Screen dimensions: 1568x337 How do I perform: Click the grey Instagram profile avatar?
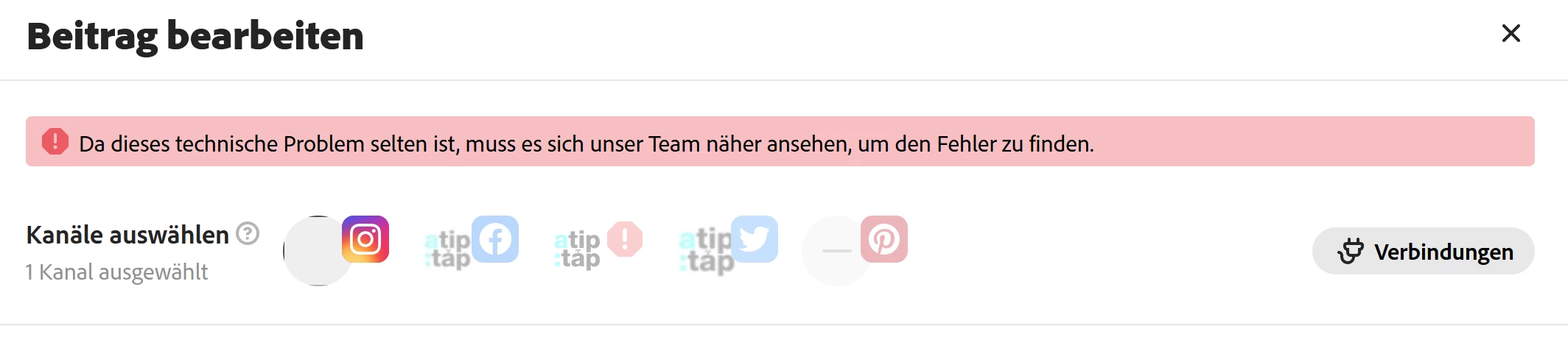[x=318, y=251]
